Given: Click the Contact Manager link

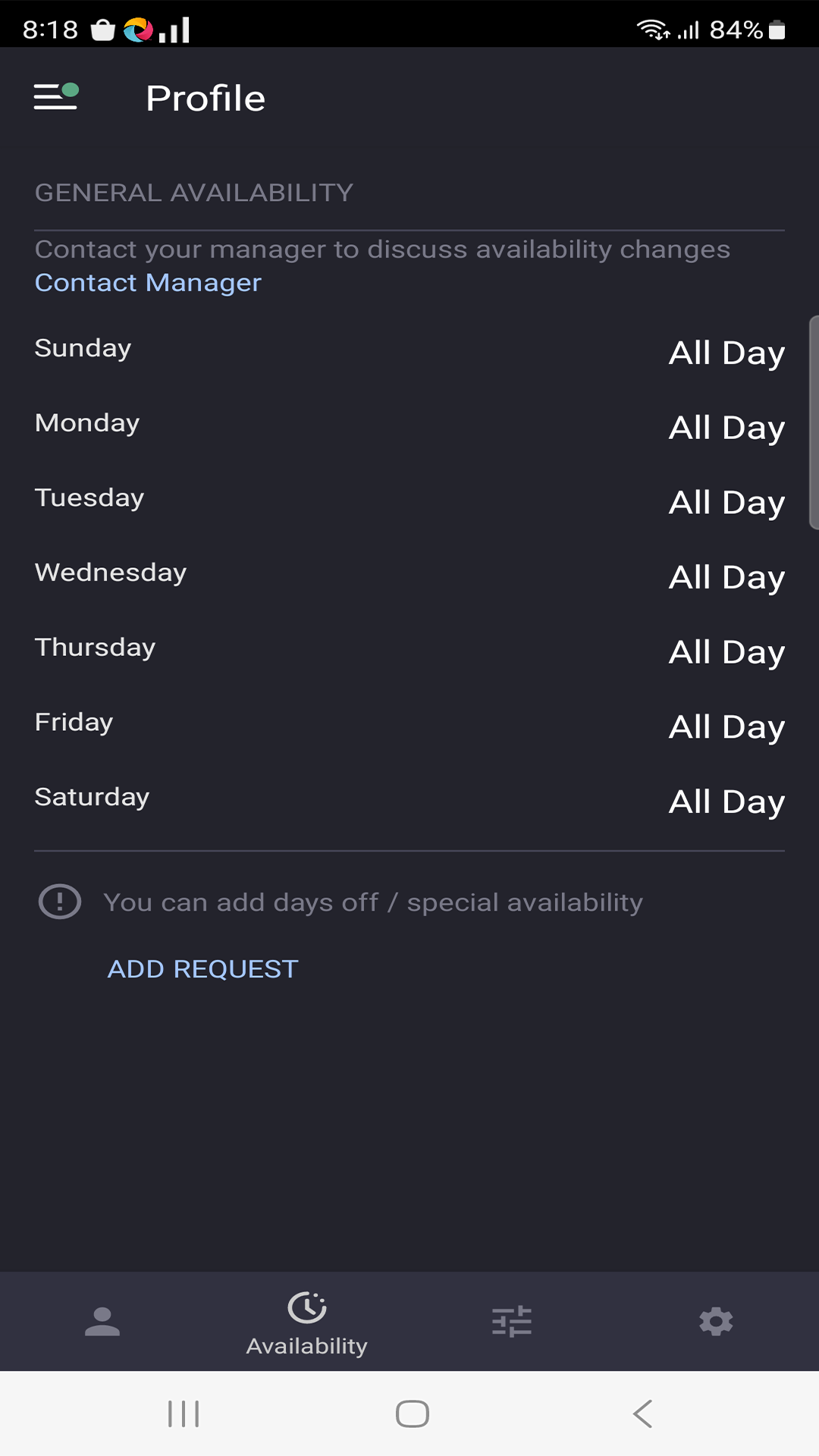Looking at the screenshot, I should [x=148, y=283].
